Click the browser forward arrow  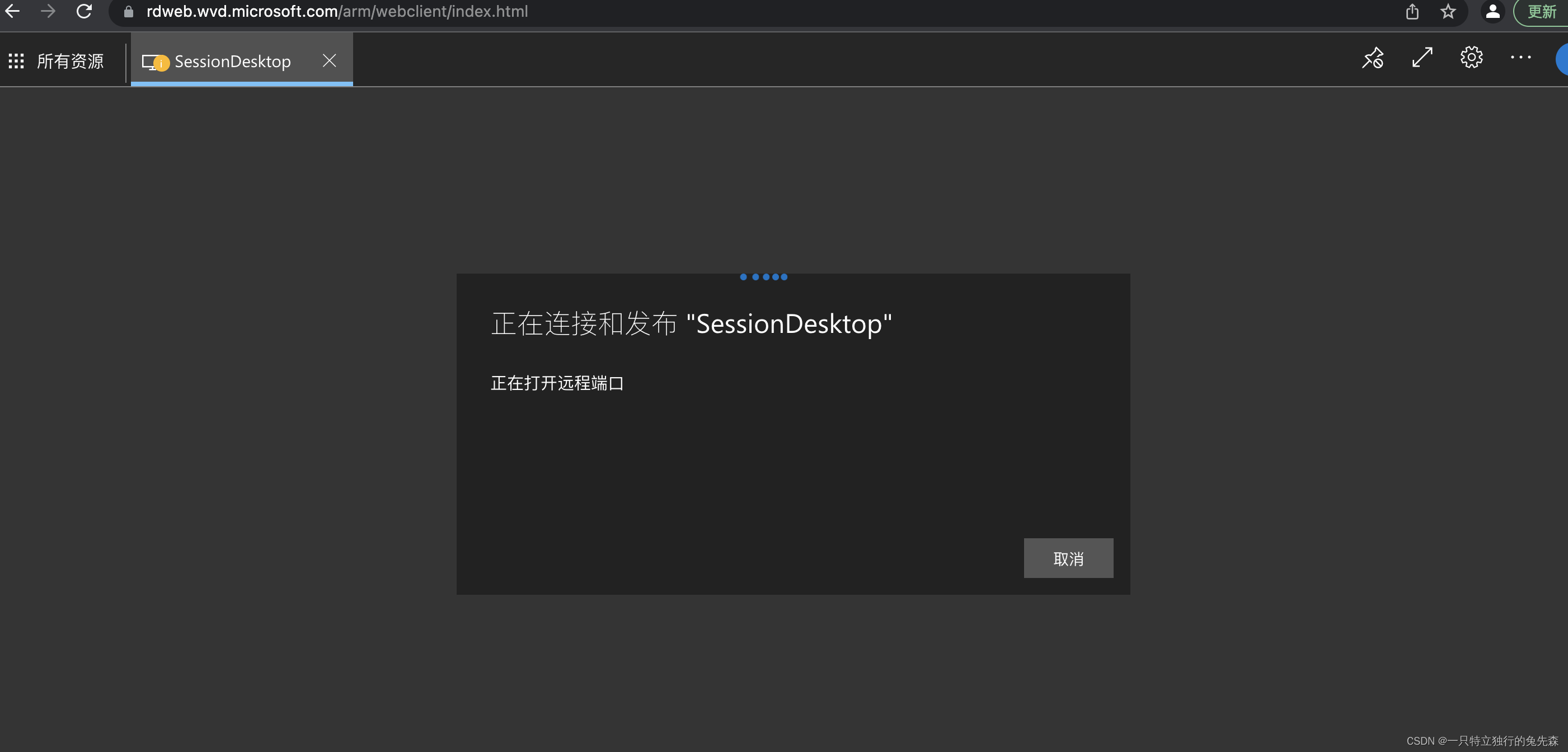(48, 11)
